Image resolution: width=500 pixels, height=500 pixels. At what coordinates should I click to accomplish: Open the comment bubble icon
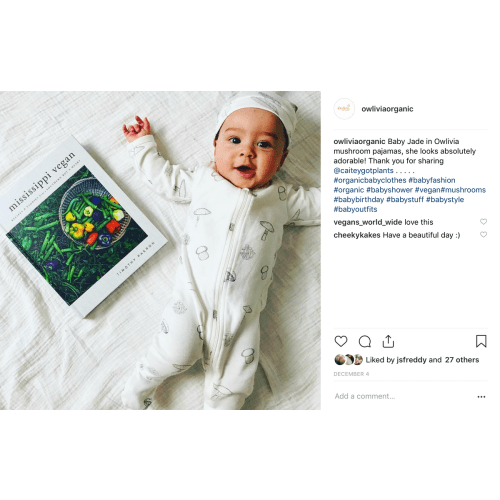(365, 341)
